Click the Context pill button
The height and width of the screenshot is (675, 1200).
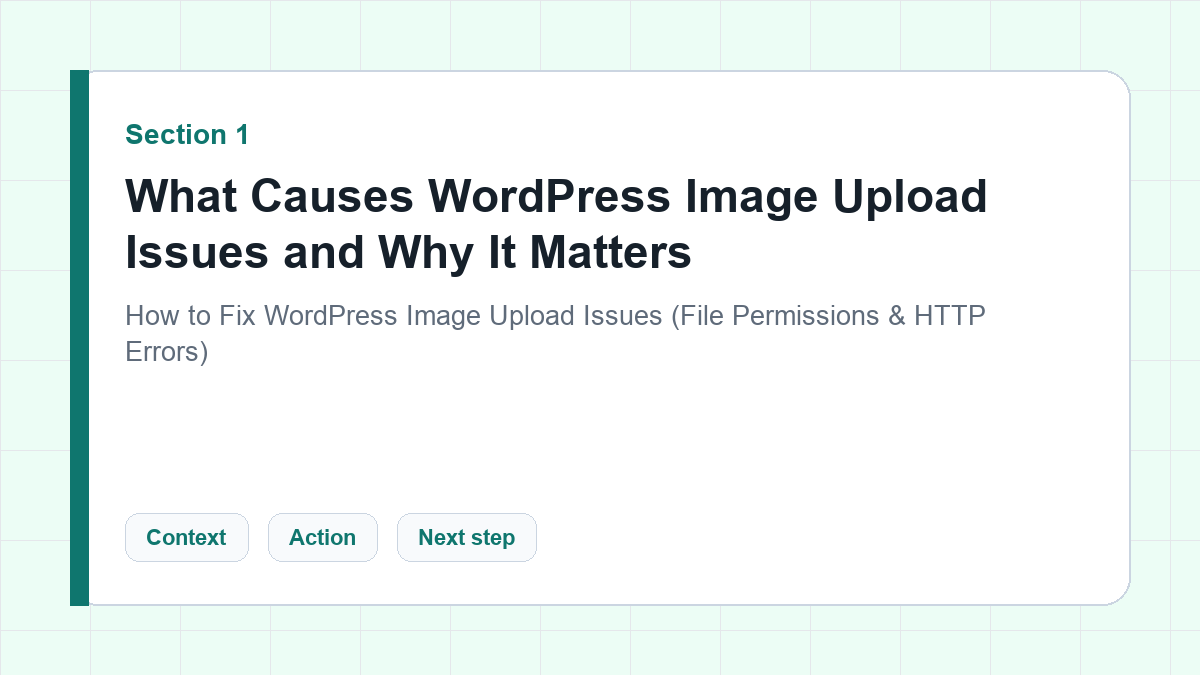pos(186,537)
